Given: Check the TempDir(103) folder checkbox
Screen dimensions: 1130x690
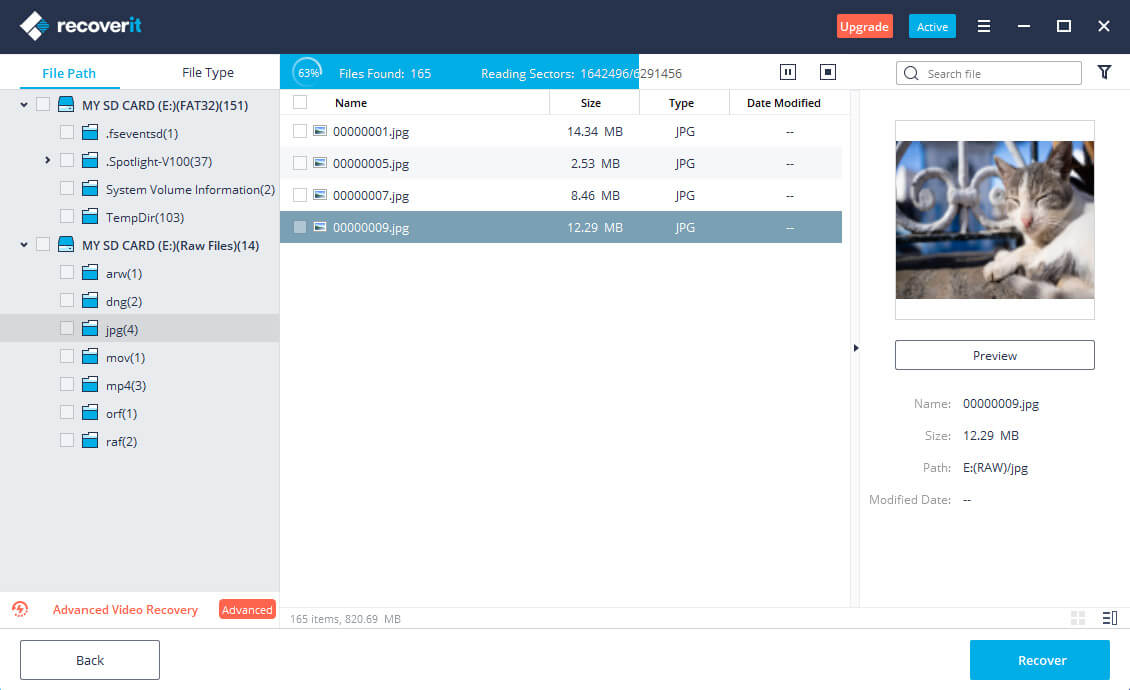Looking at the screenshot, I should [x=67, y=217].
